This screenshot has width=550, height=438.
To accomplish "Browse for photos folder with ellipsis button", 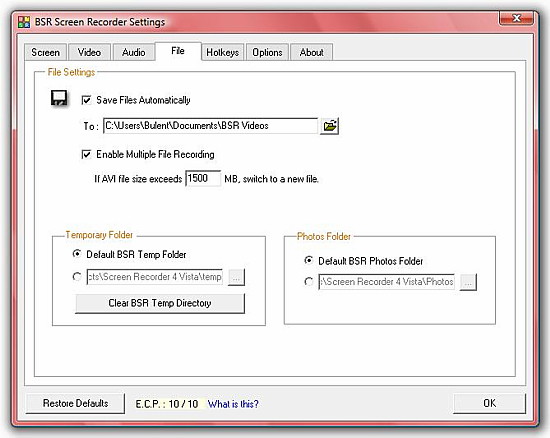I will (x=468, y=282).
